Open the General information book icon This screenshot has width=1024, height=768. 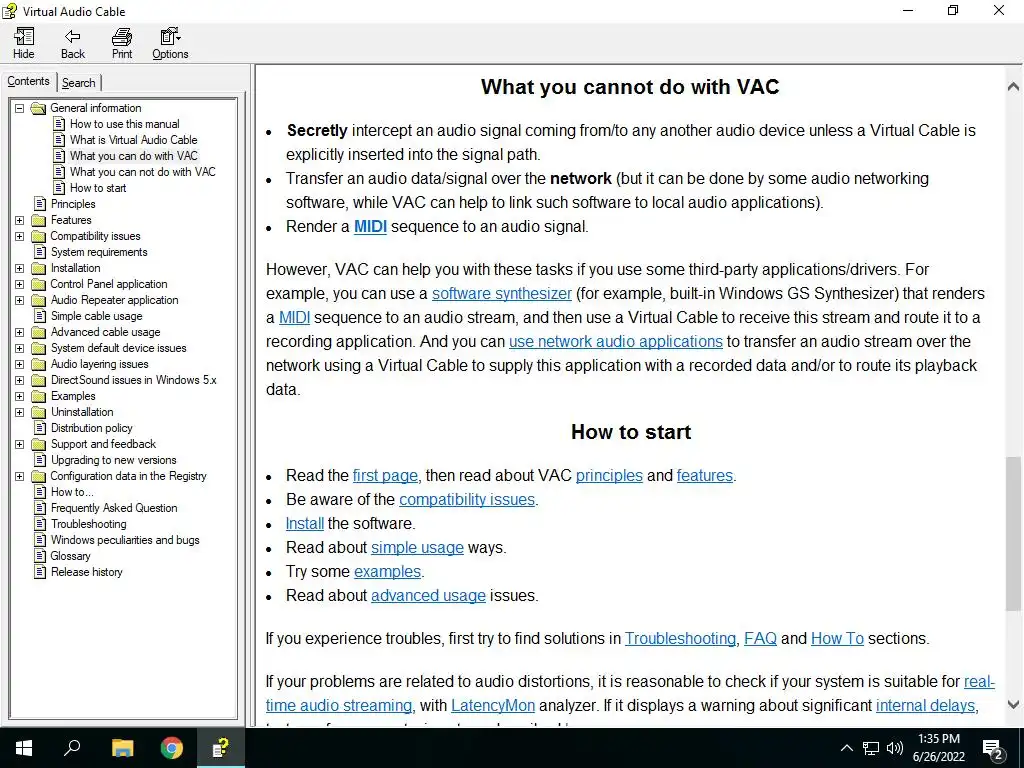[39, 108]
